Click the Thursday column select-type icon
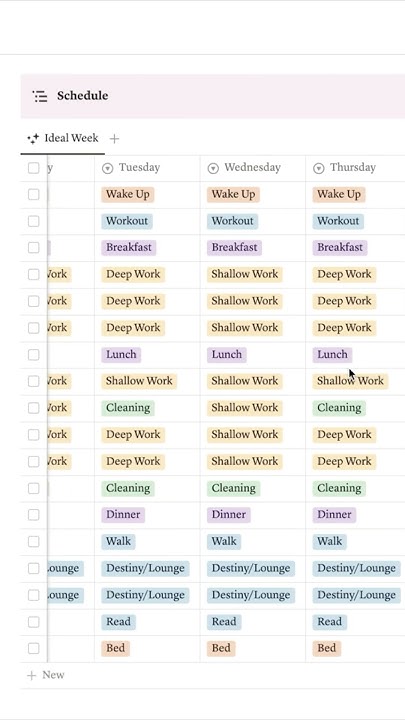The image size is (405, 720). tap(319, 168)
